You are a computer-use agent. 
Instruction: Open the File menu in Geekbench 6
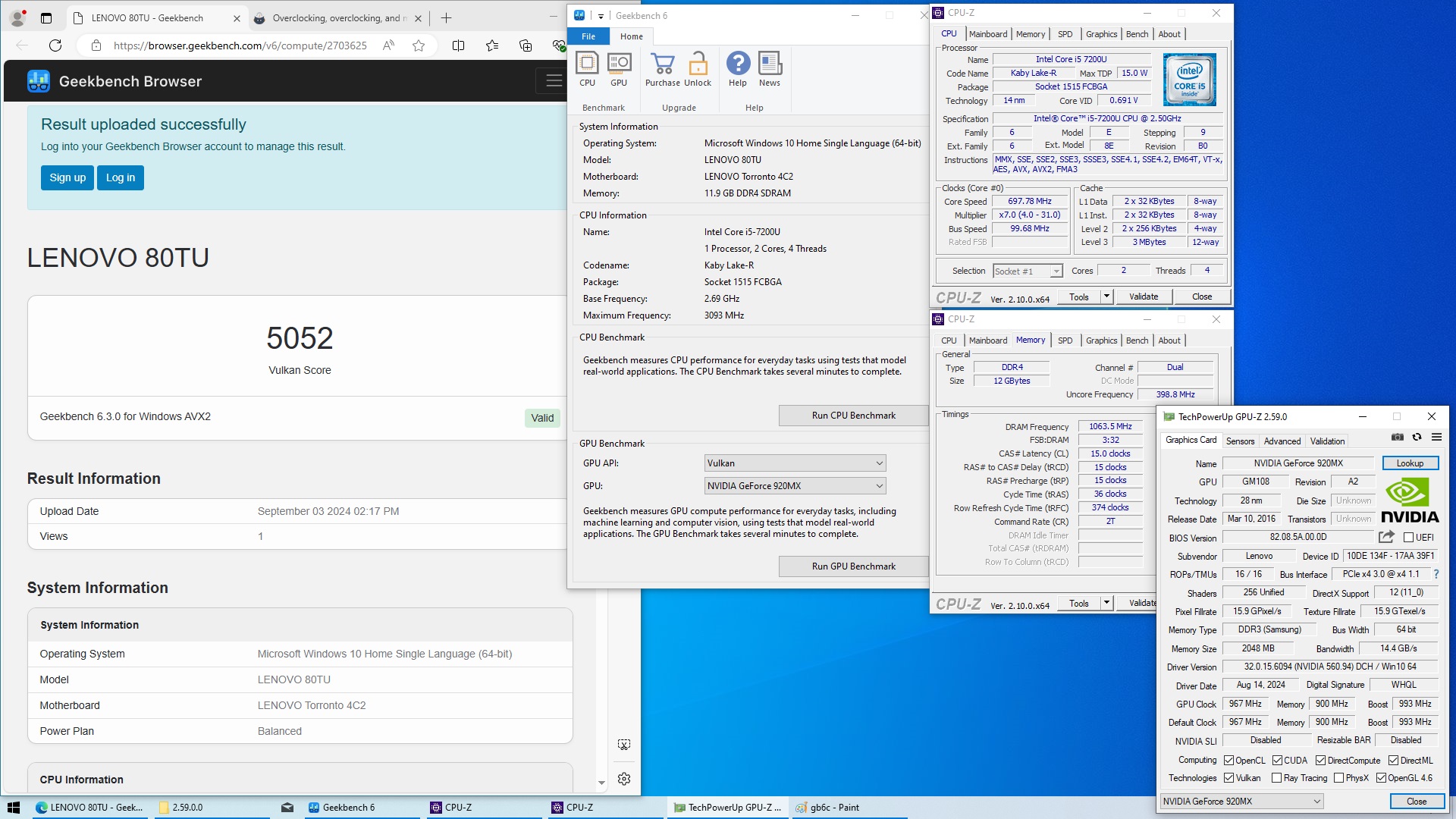(x=588, y=36)
